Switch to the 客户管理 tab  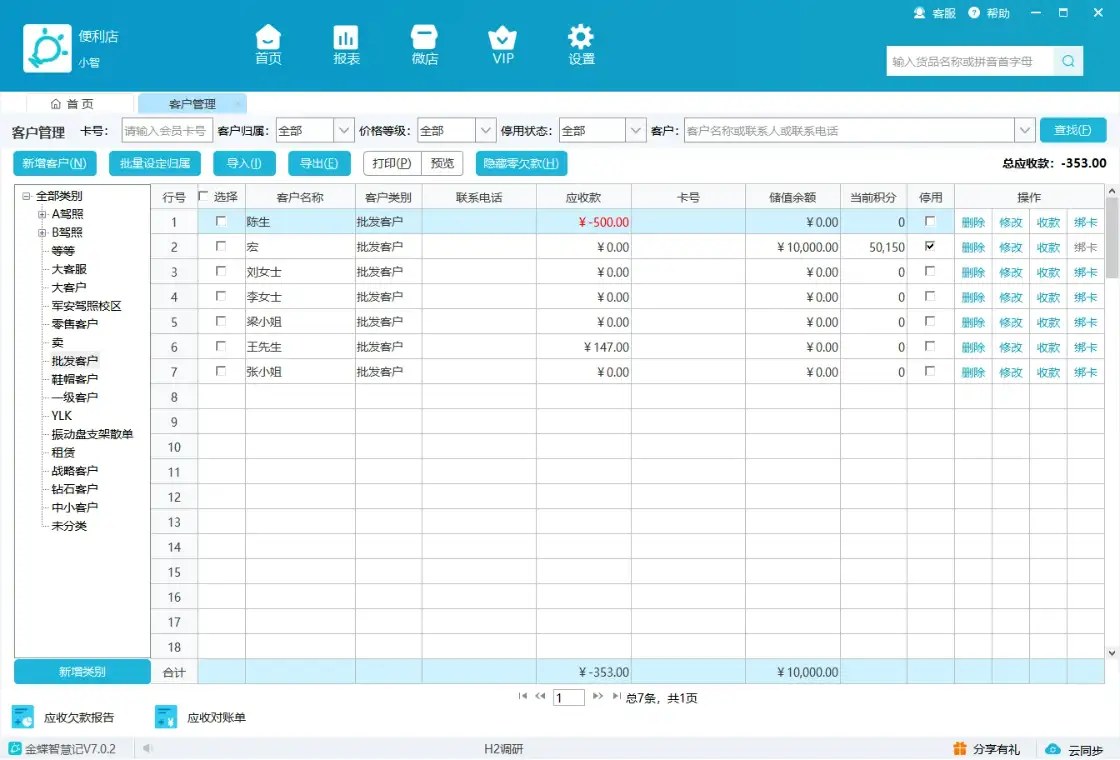pyautogui.click(x=192, y=104)
